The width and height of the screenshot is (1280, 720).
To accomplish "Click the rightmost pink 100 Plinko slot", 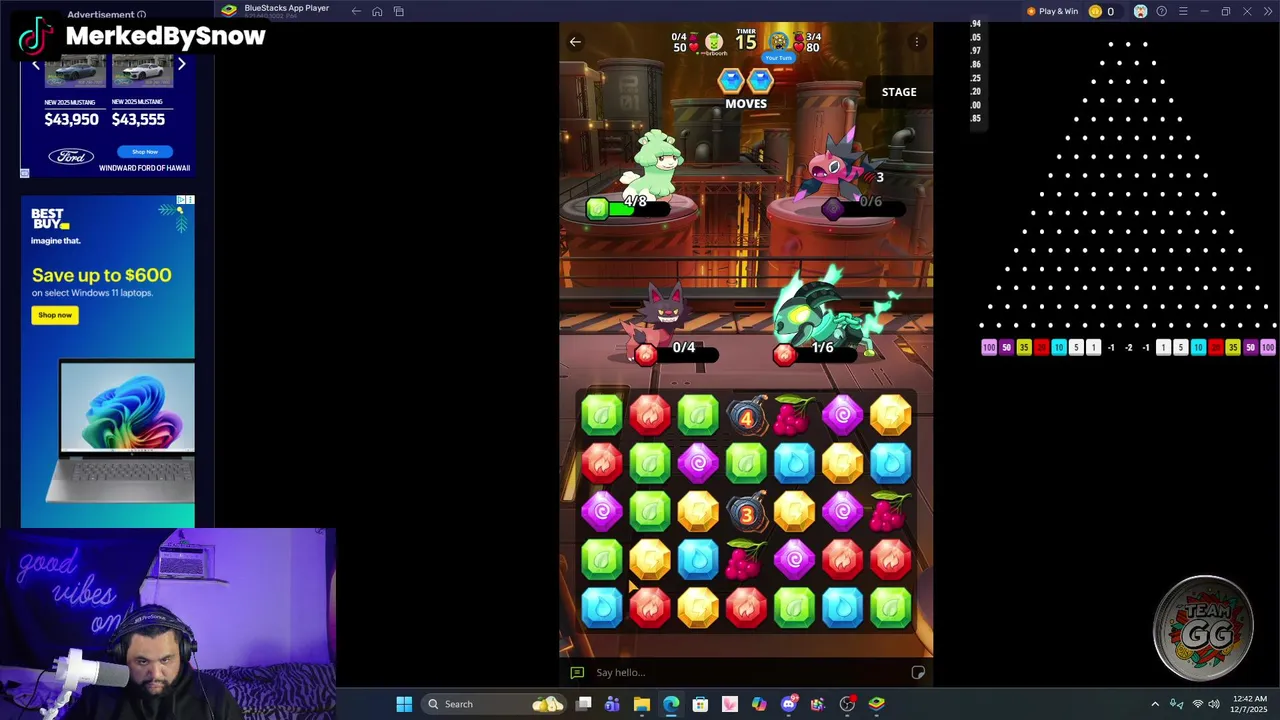I will [1267, 348].
